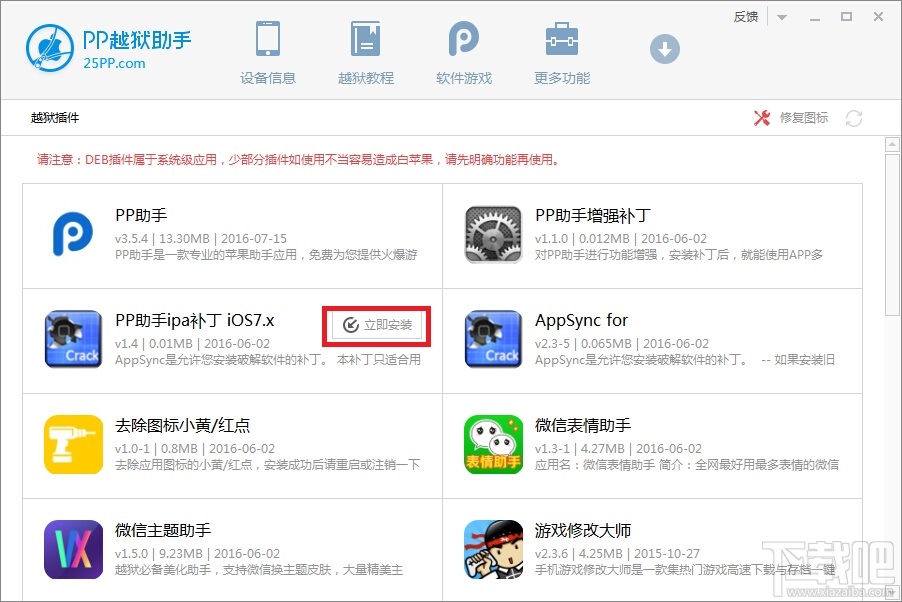
Task: Click 立即安装 to install PP助手ipa补丁
Action: 377,325
